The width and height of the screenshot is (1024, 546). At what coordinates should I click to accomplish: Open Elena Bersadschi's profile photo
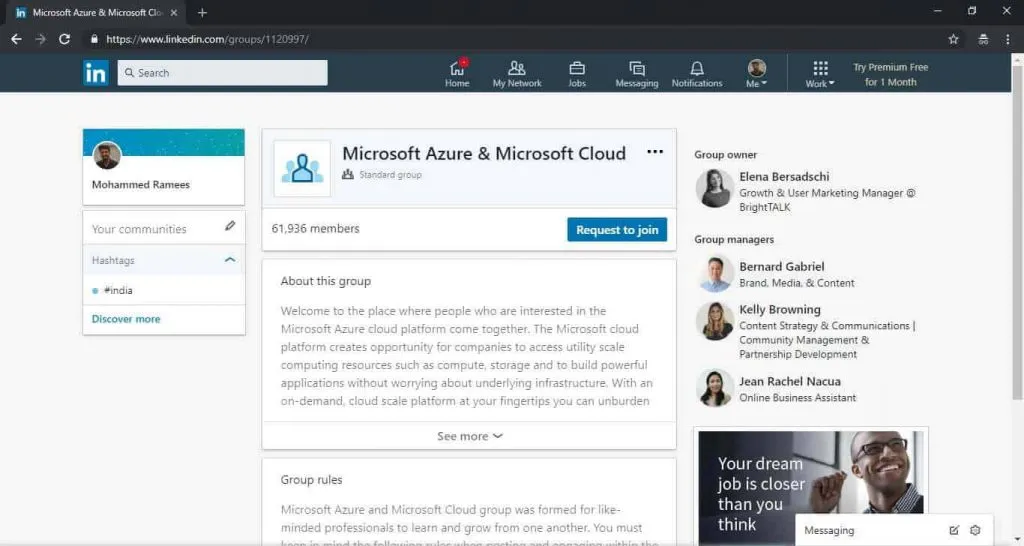pyautogui.click(x=714, y=188)
